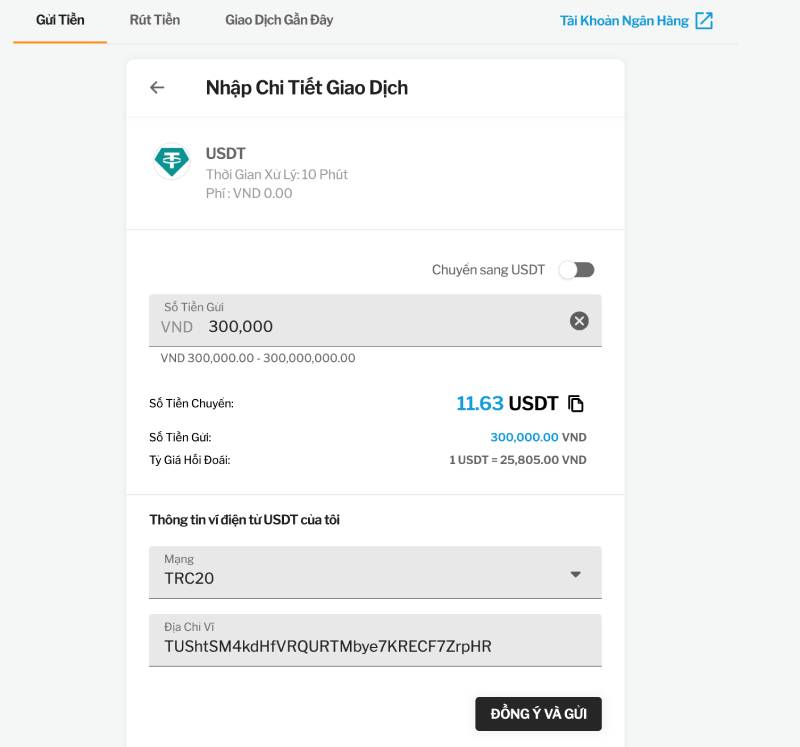Toggle the Chuyển sang USDT switch

point(577,270)
